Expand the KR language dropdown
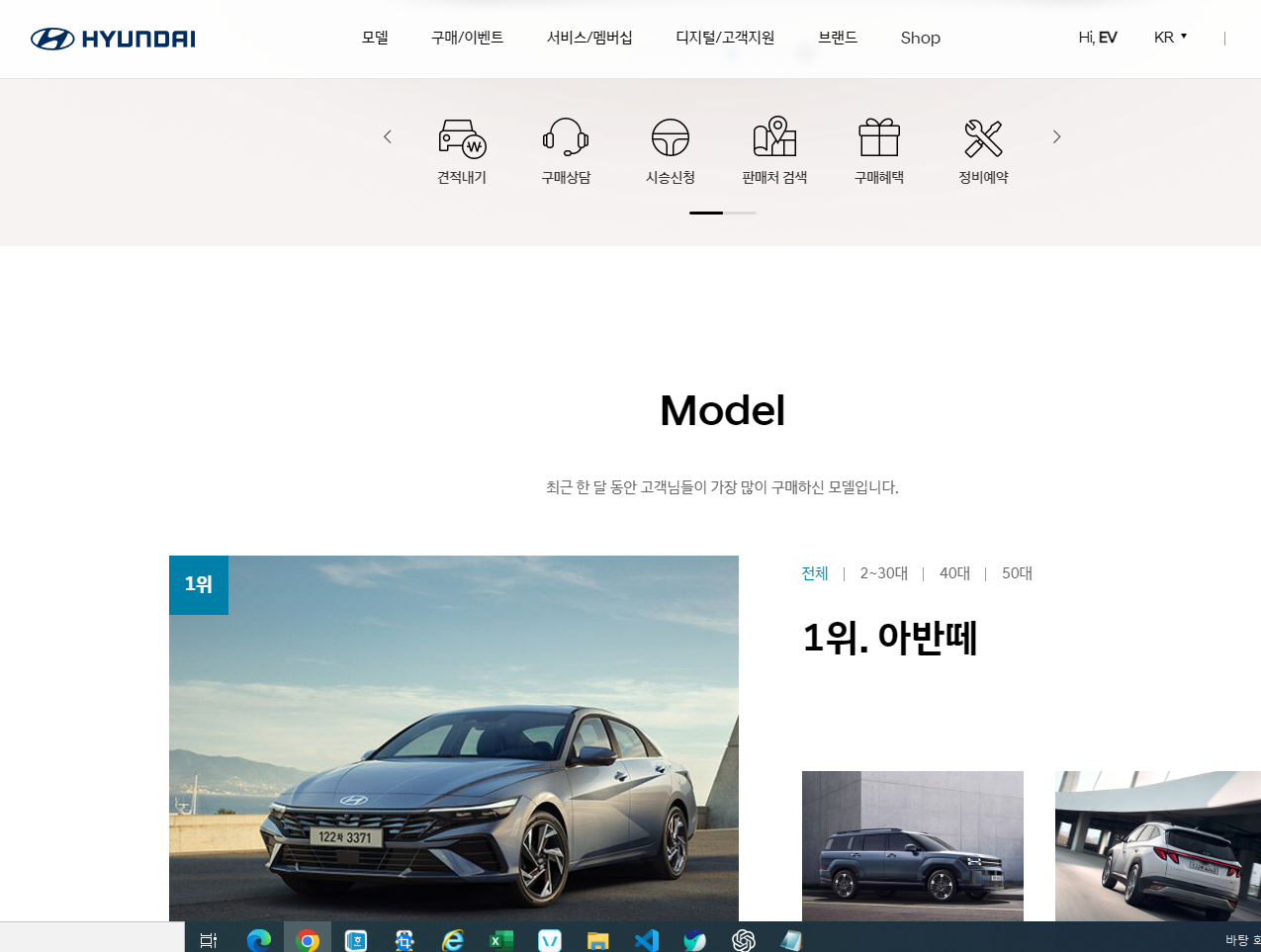Screen dimensions: 1261x952 tap(1170, 38)
